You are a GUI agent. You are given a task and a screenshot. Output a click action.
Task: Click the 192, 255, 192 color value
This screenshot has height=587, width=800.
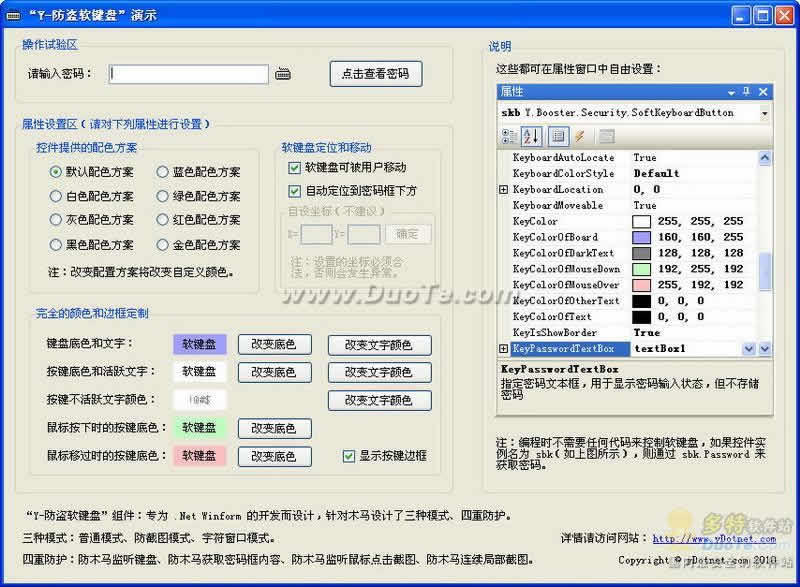pos(700,269)
